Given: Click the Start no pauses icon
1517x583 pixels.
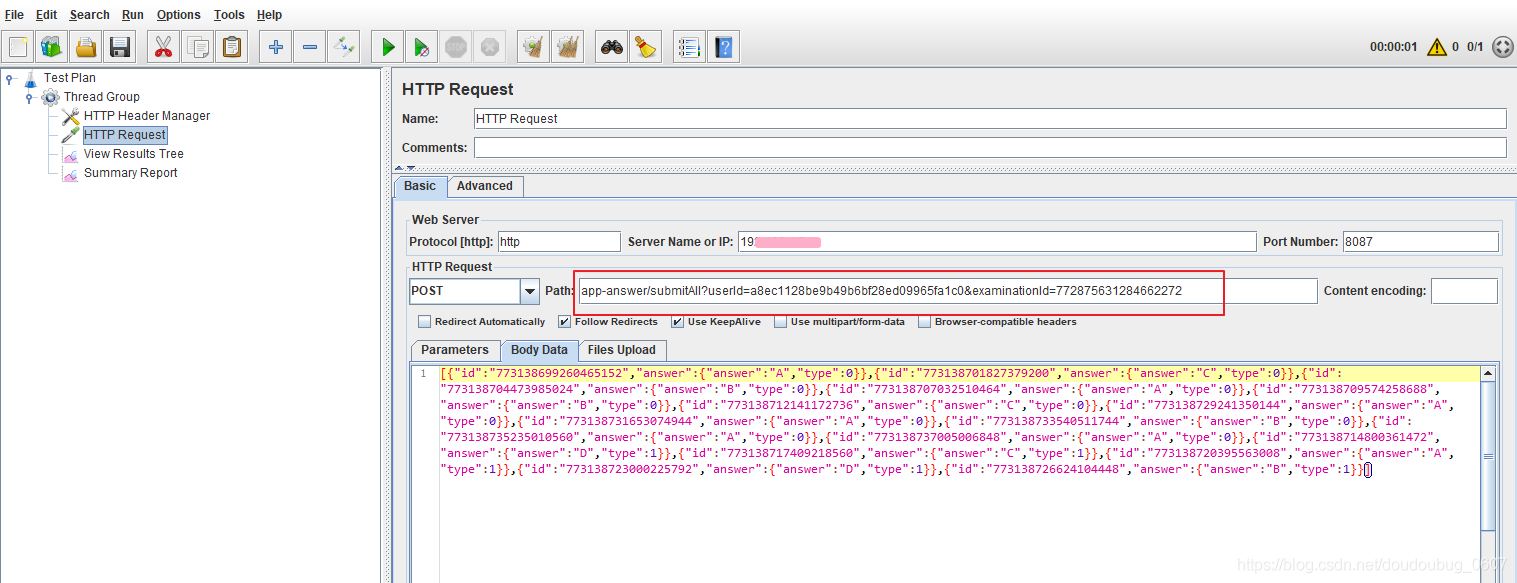Looking at the screenshot, I should 422,47.
